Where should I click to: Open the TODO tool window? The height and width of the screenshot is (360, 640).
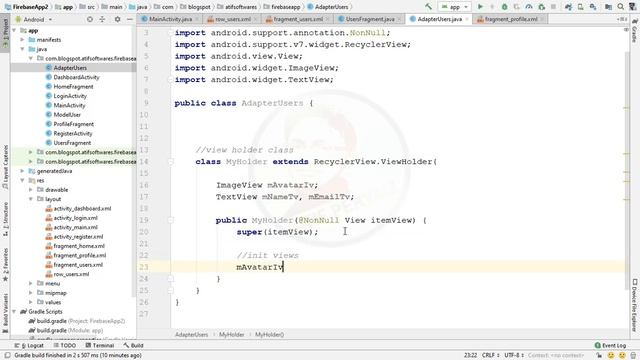click(x=64, y=345)
